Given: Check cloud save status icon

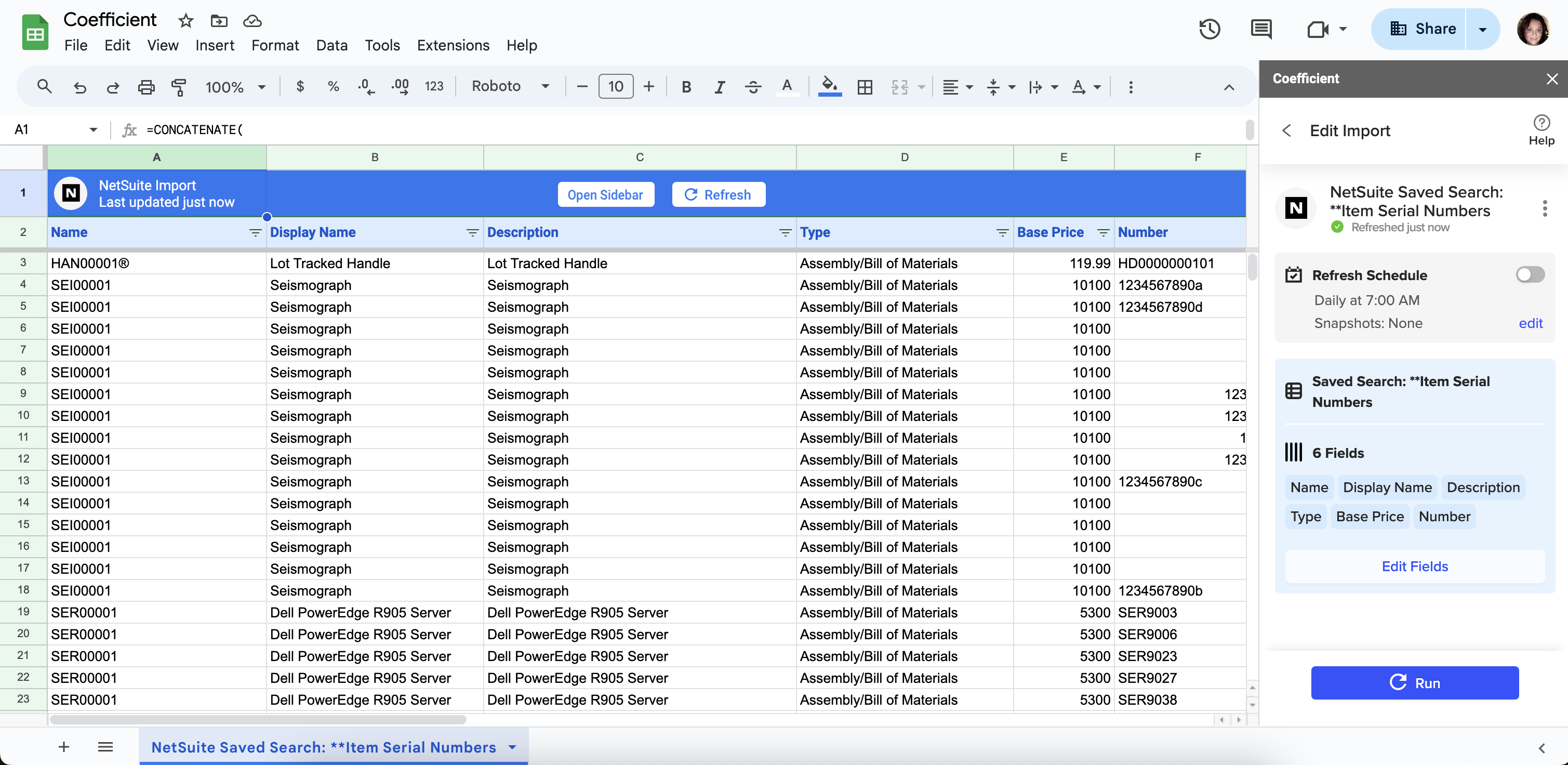Looking at the screenshot, I should tap(252, 21).
